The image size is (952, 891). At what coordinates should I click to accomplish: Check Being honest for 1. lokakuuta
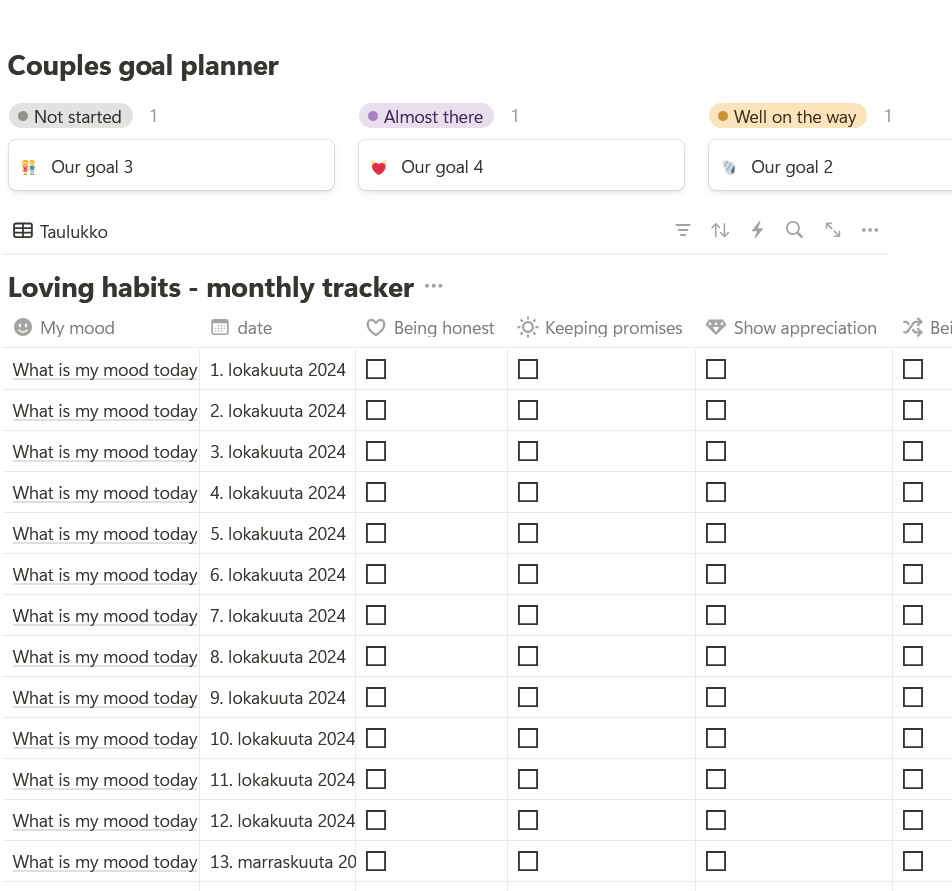[x=376, y=369]
